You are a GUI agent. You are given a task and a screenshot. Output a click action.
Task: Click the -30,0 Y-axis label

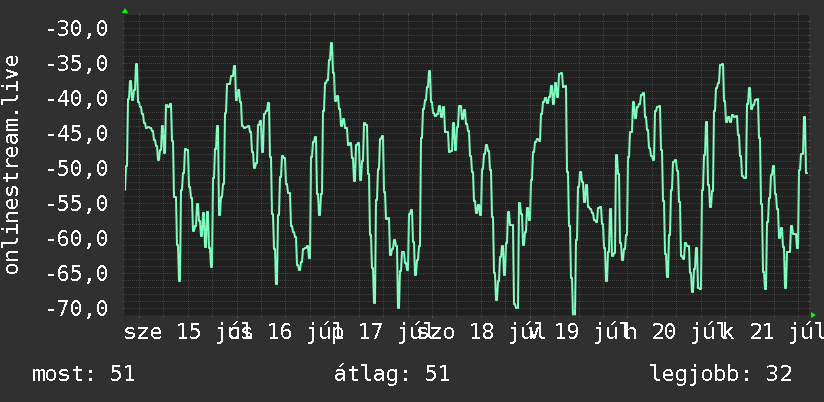pyautogui.click(x=77, y=29)
